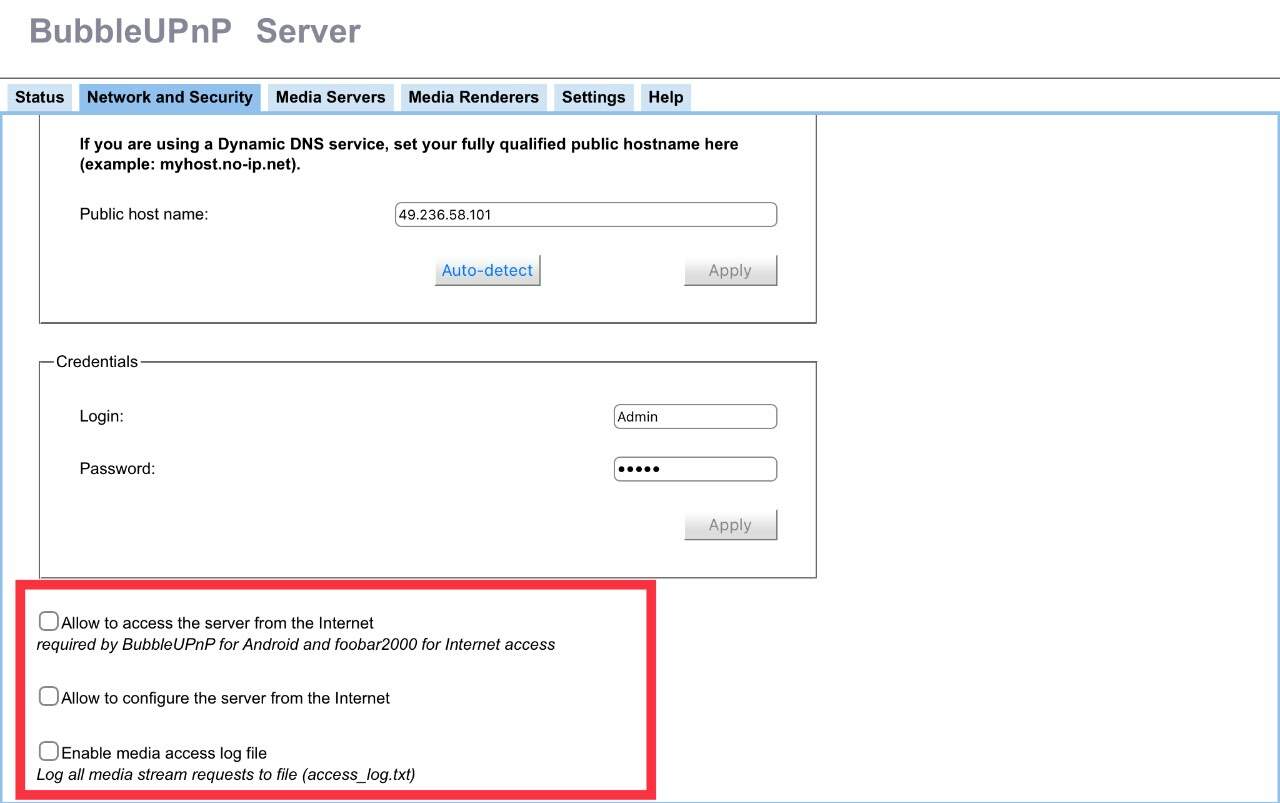Click the Public host name input field
This screenshot has width=1280, height=803.
[586, 214]
